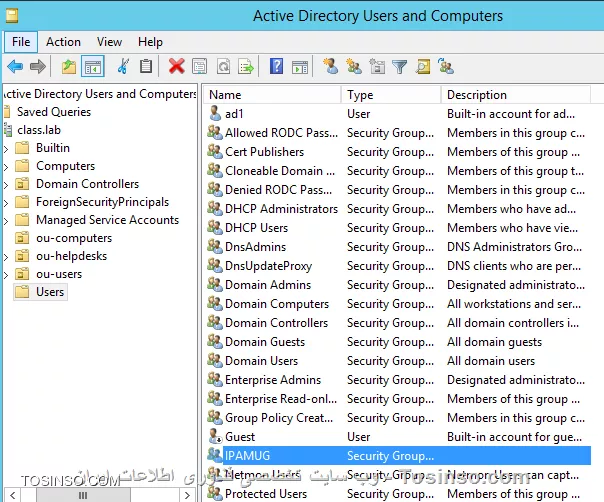This screenshot has height=502, width=604.
Task: Expand the Builtin tree node arrow
Action: (6, 148)
